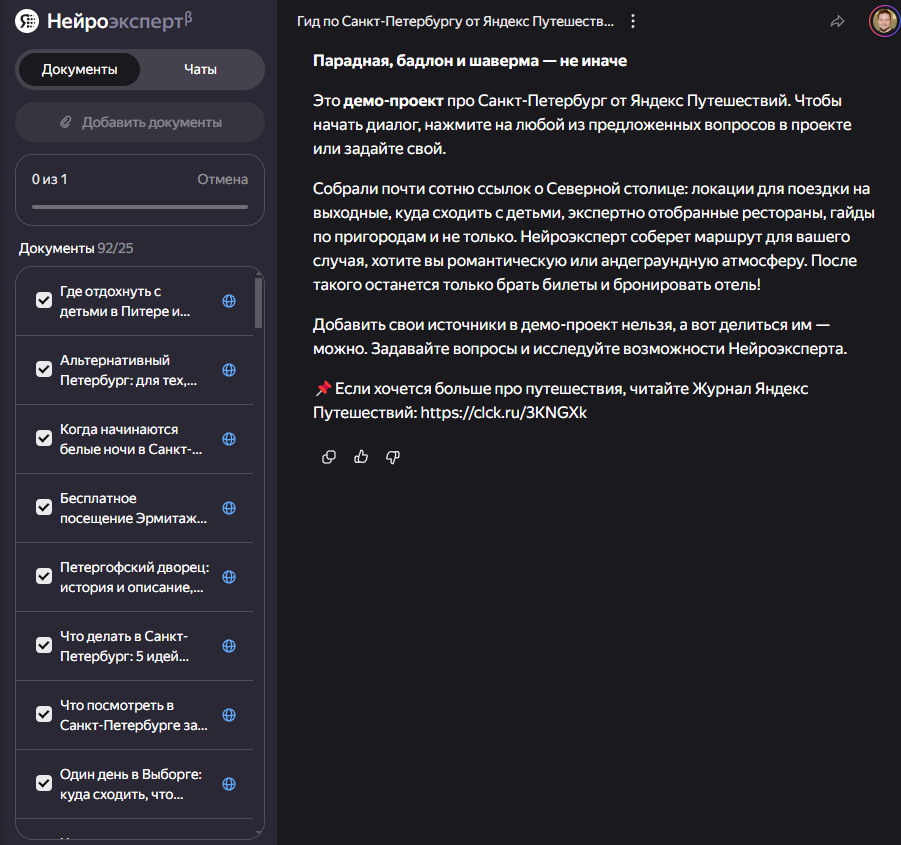The image size is (901, 845).
Task: Open the three-dot menu beside the chat title
Action: (633, 21)
